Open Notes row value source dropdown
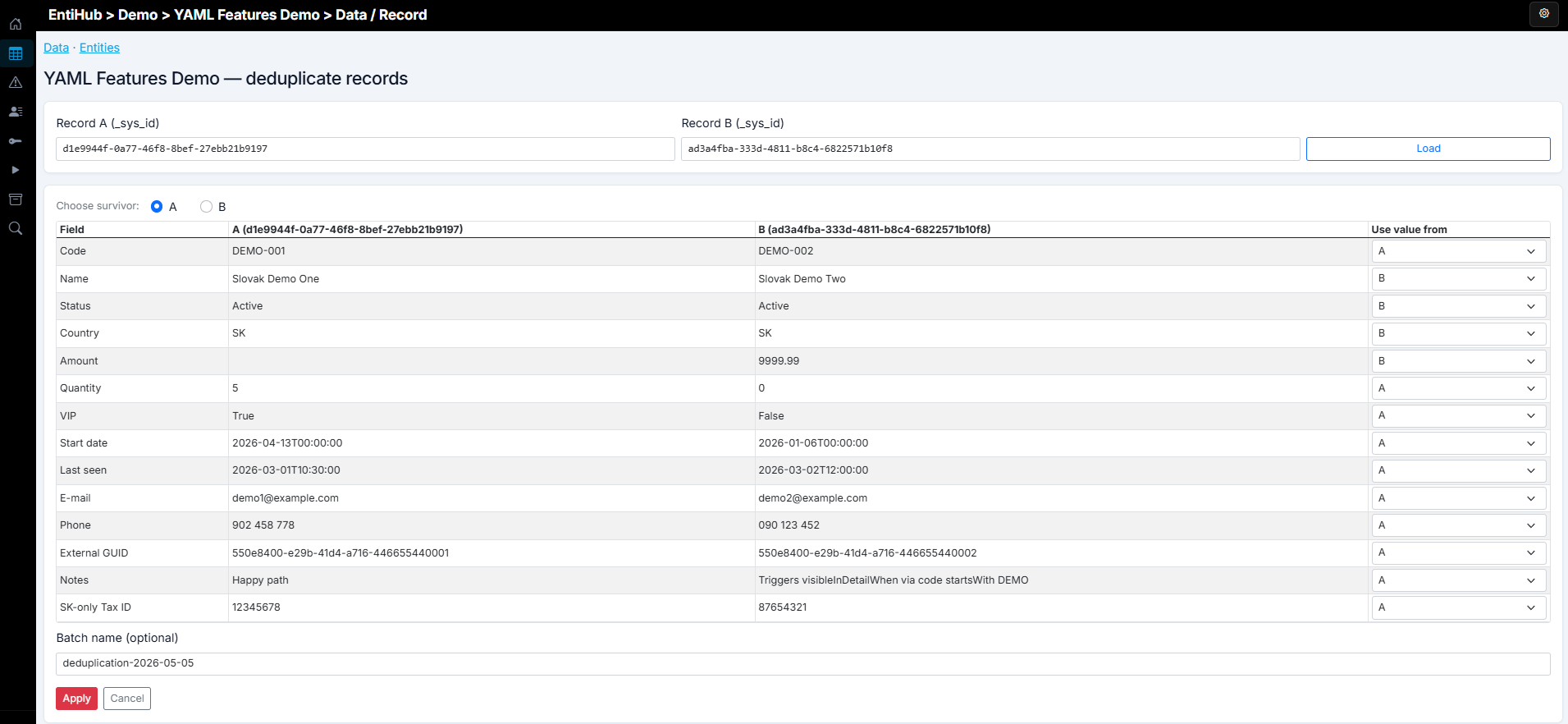The image size is (1568, 724). [1459, 580]
